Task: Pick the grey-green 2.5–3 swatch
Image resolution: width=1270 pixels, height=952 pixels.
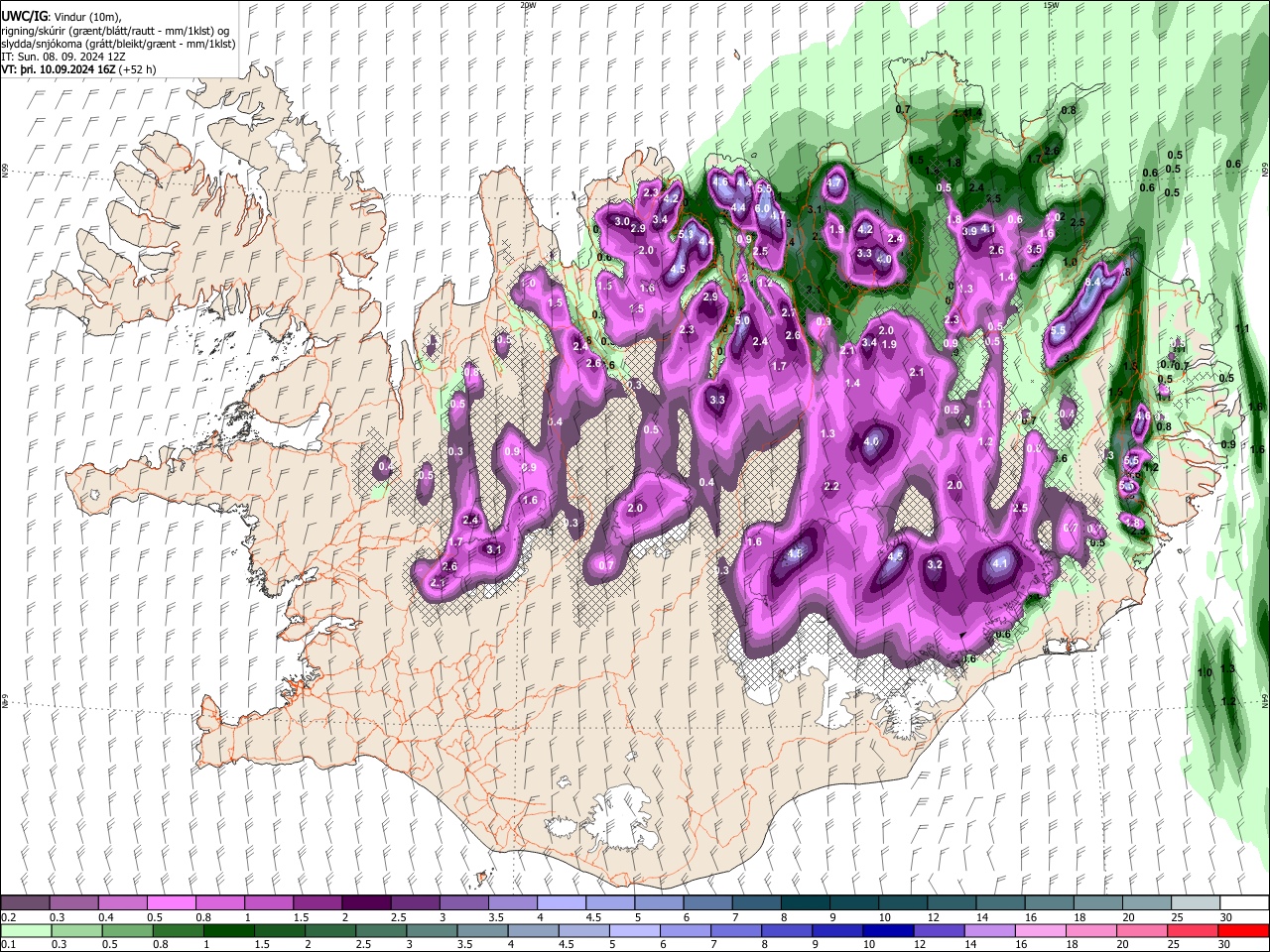Action: [380, 930]
